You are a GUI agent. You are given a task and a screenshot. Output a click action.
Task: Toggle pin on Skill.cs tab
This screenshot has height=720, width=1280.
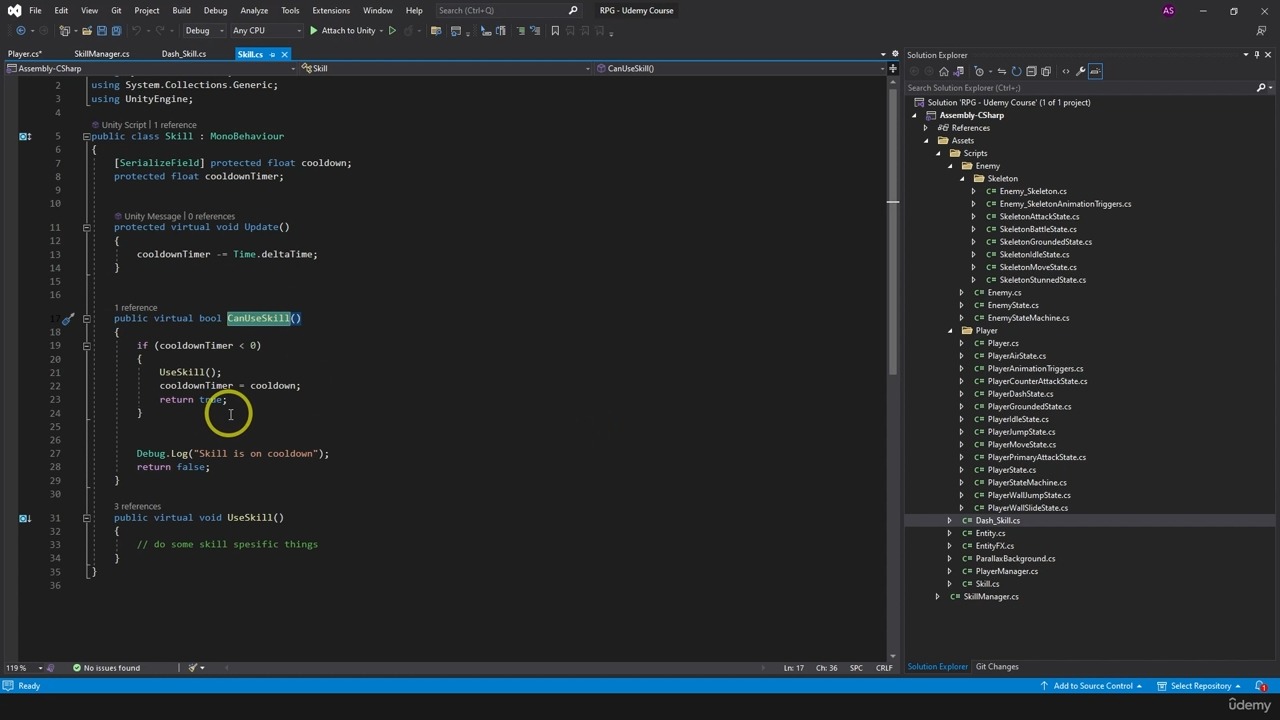point(272,55)
